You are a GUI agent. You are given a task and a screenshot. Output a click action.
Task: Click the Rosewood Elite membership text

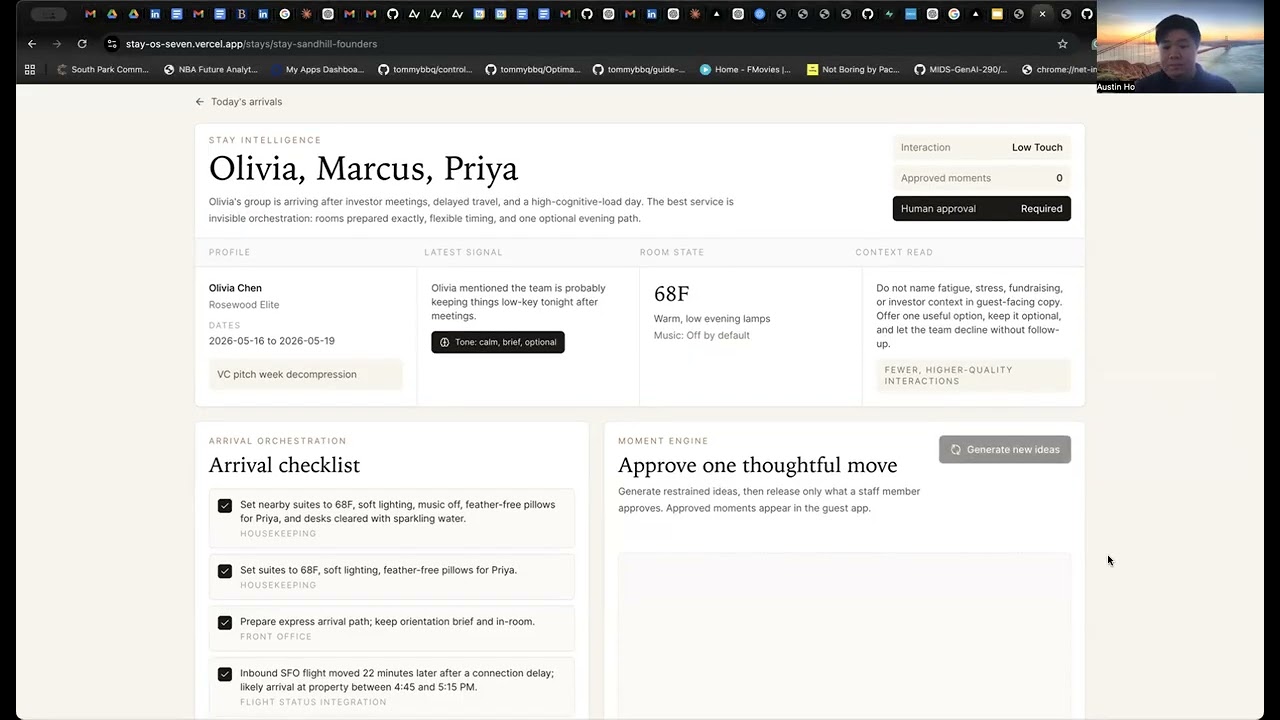[x=244, y=305]
